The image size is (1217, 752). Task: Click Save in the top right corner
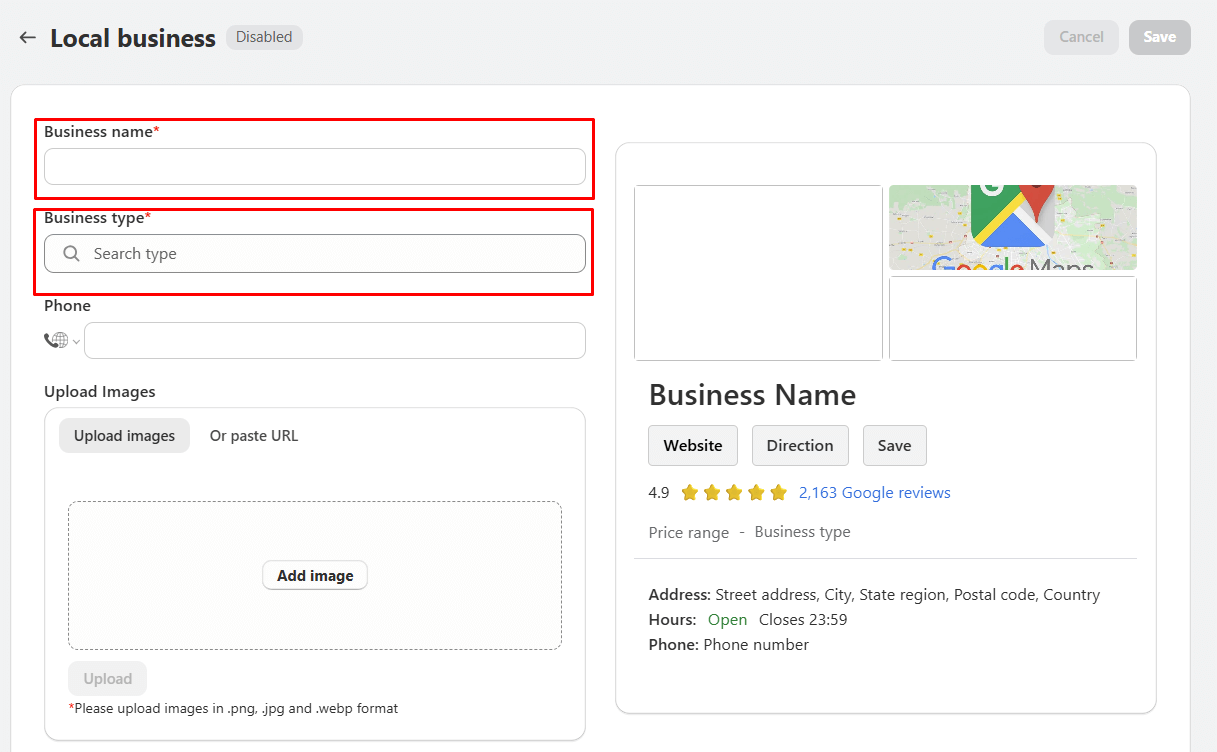click(x=1159, y=37)
